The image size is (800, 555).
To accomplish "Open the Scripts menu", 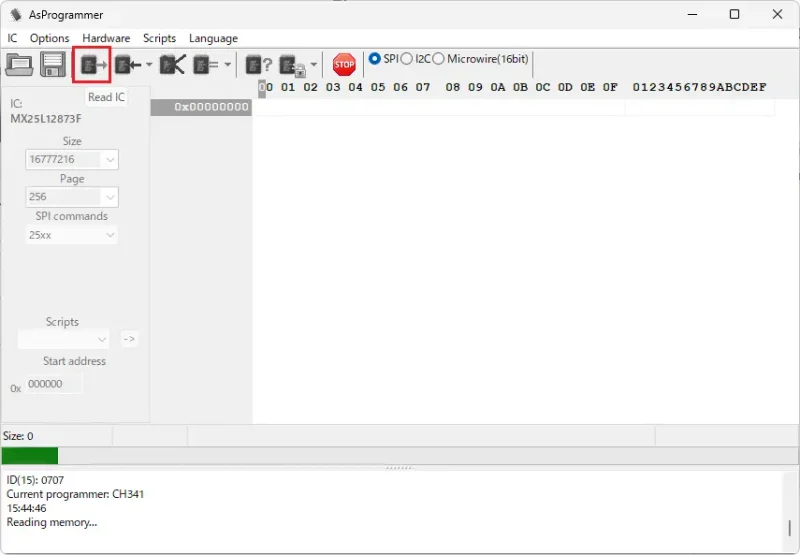I will click(159, 38).
